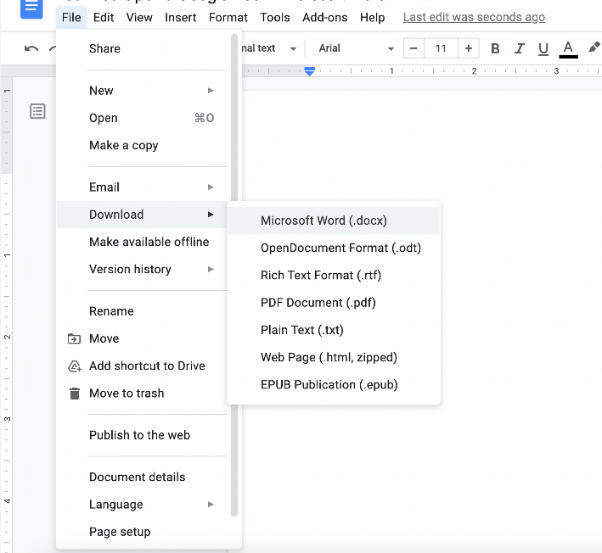Download as OpenDocument Format (.odt)
The width and height of the screenshot is (602, 553).
click(334, 248)
